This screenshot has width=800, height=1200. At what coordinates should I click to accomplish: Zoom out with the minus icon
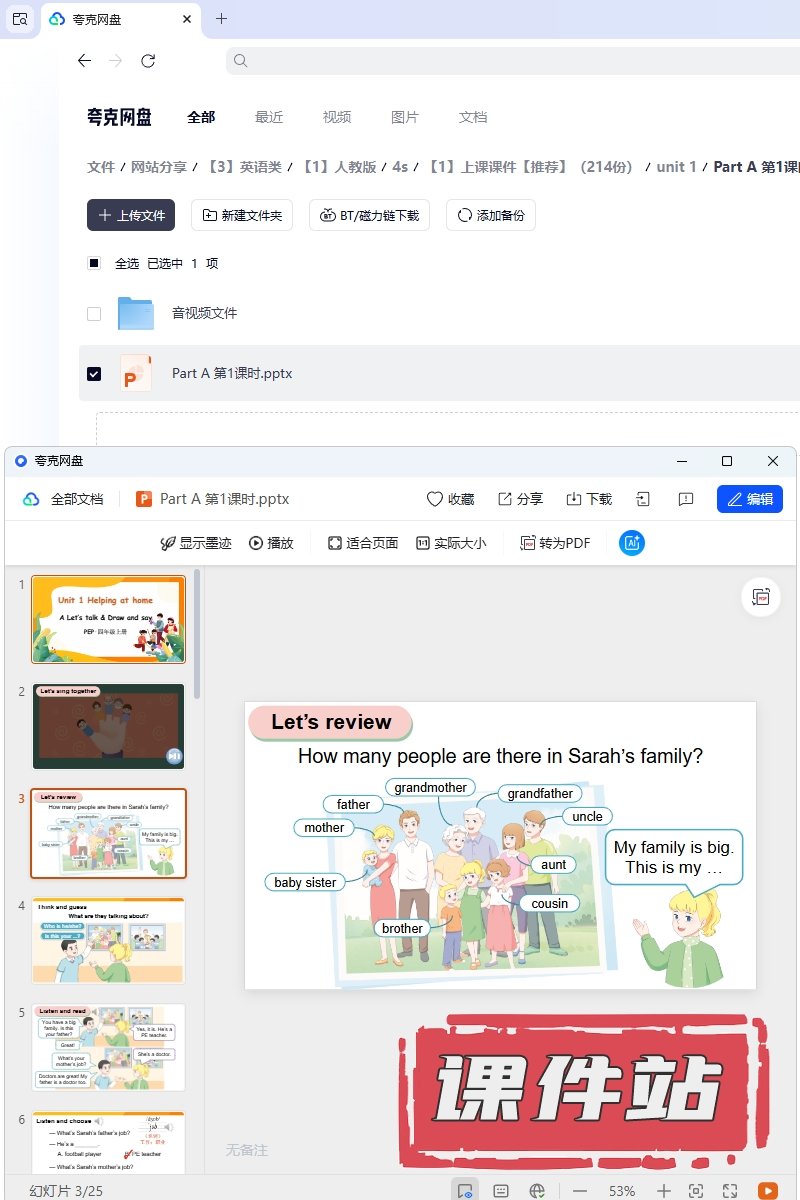[x=580, y=1190]
